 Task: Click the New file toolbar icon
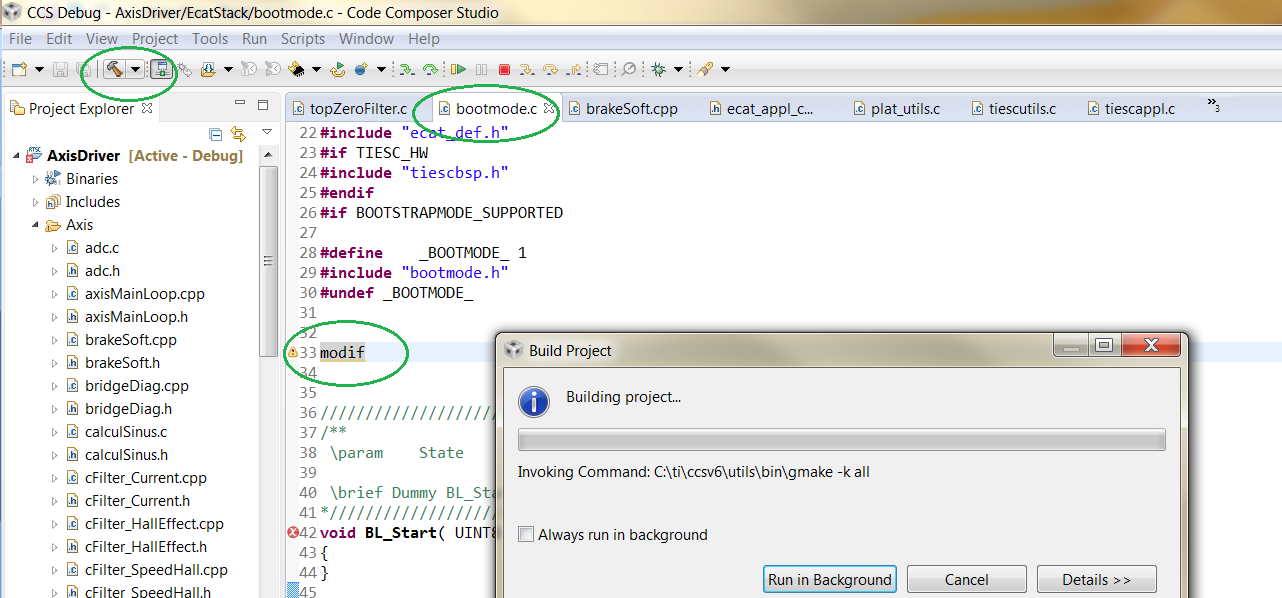coord(19,69)
